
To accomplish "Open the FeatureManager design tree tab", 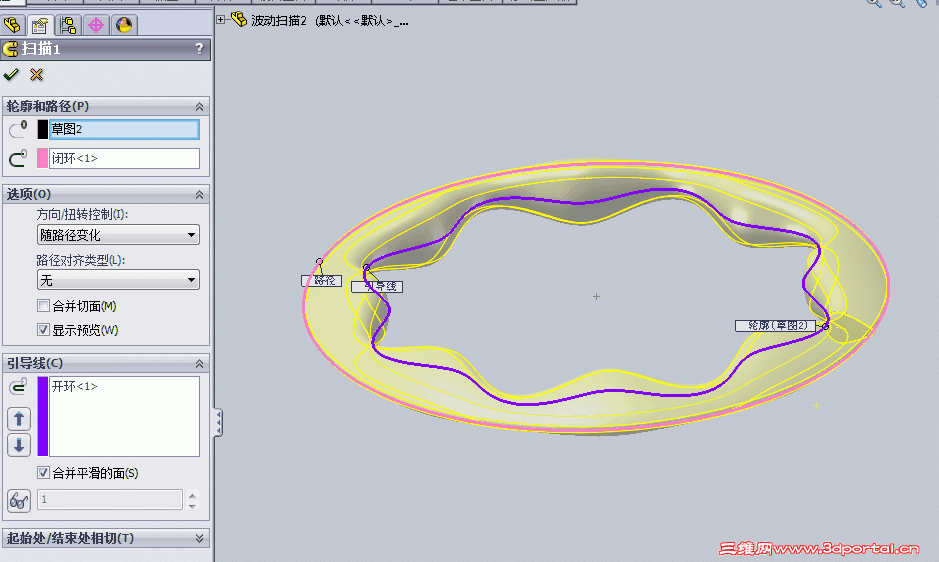I will tap(13, 25).
